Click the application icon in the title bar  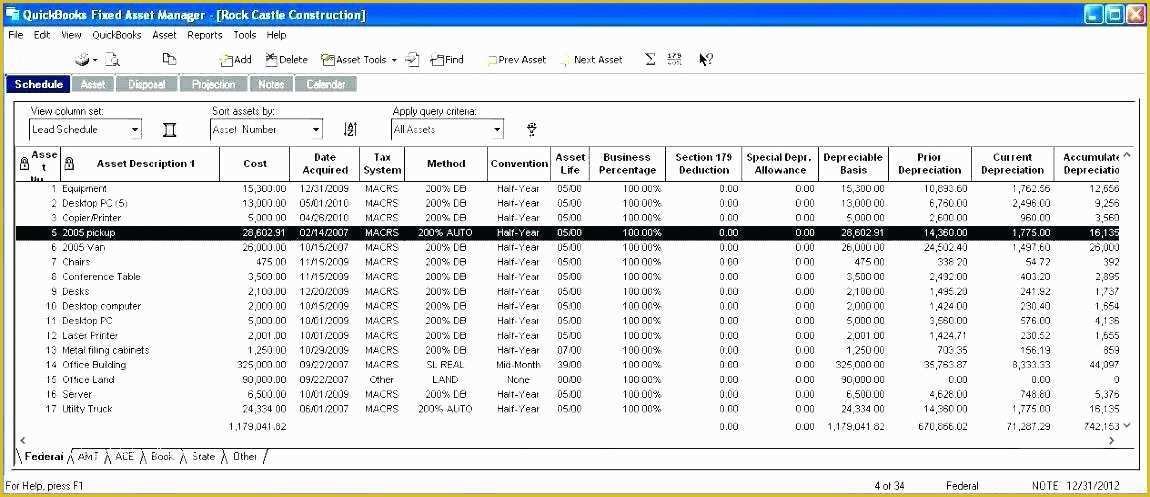coord(12,15)
